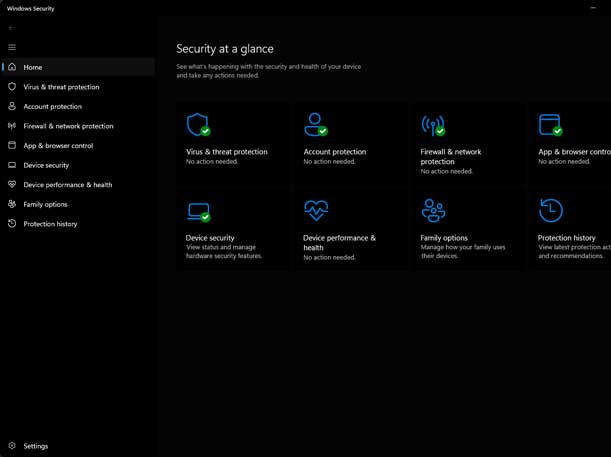
Task: Select Family options in the sidebar
Action: coord(45,204)
